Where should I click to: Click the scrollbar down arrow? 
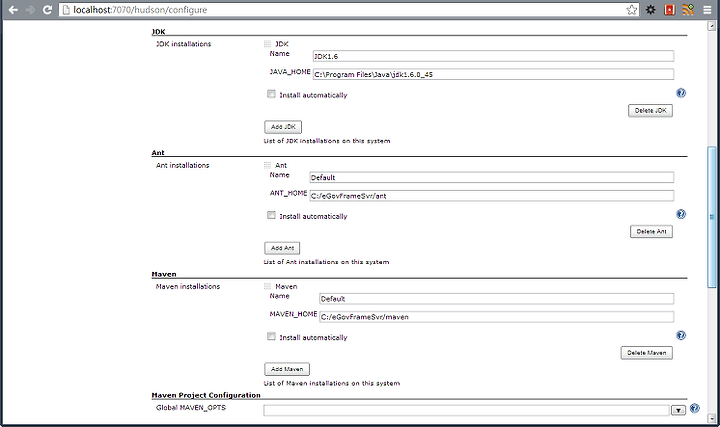pyautogui.click(x=712, y=418)
